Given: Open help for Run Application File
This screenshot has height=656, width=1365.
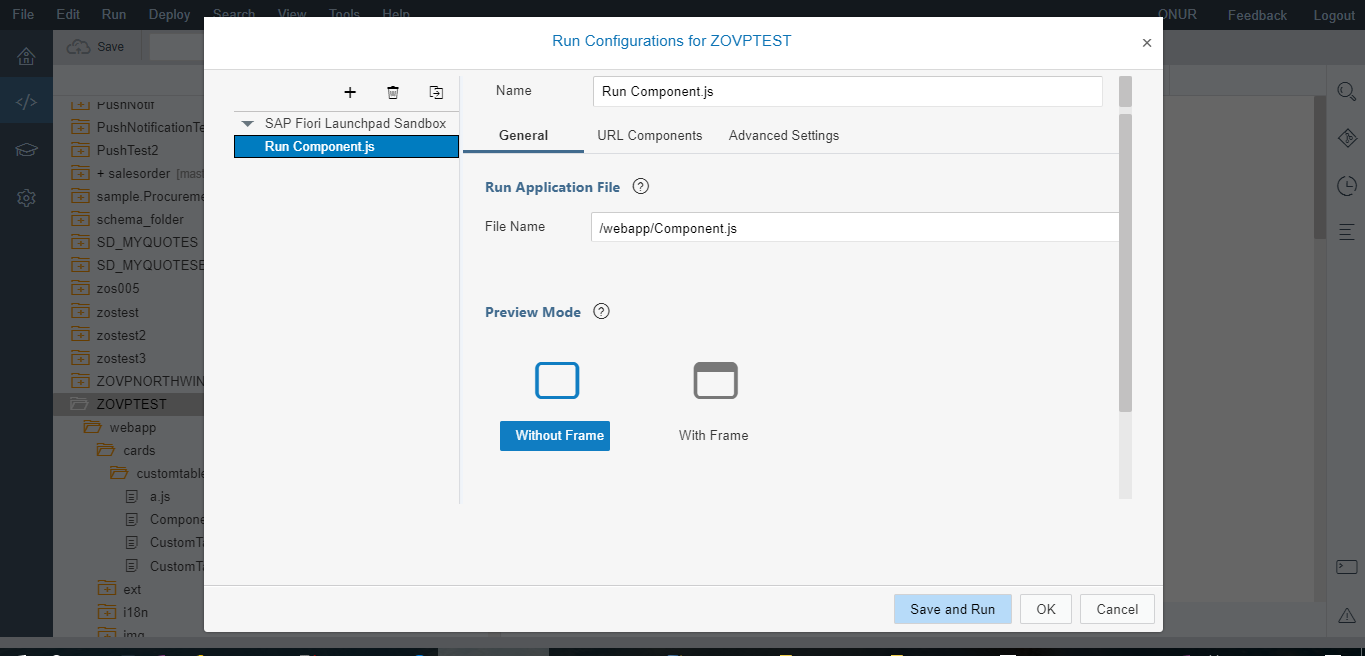Looking at the screenshot, I should [x=641, y=187].
